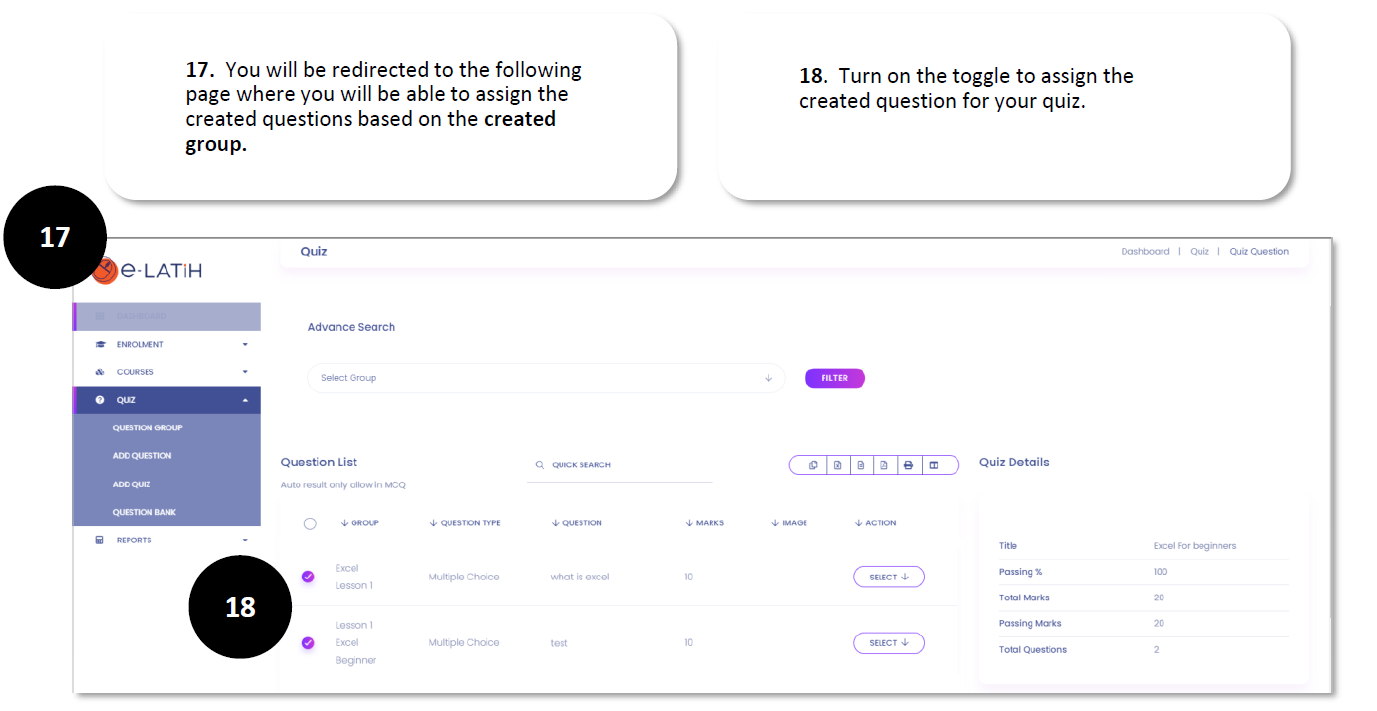This screenshot has width=1377, height=711.
Task: Click the purple FILTER button
Action: click(x=835, y=378)
